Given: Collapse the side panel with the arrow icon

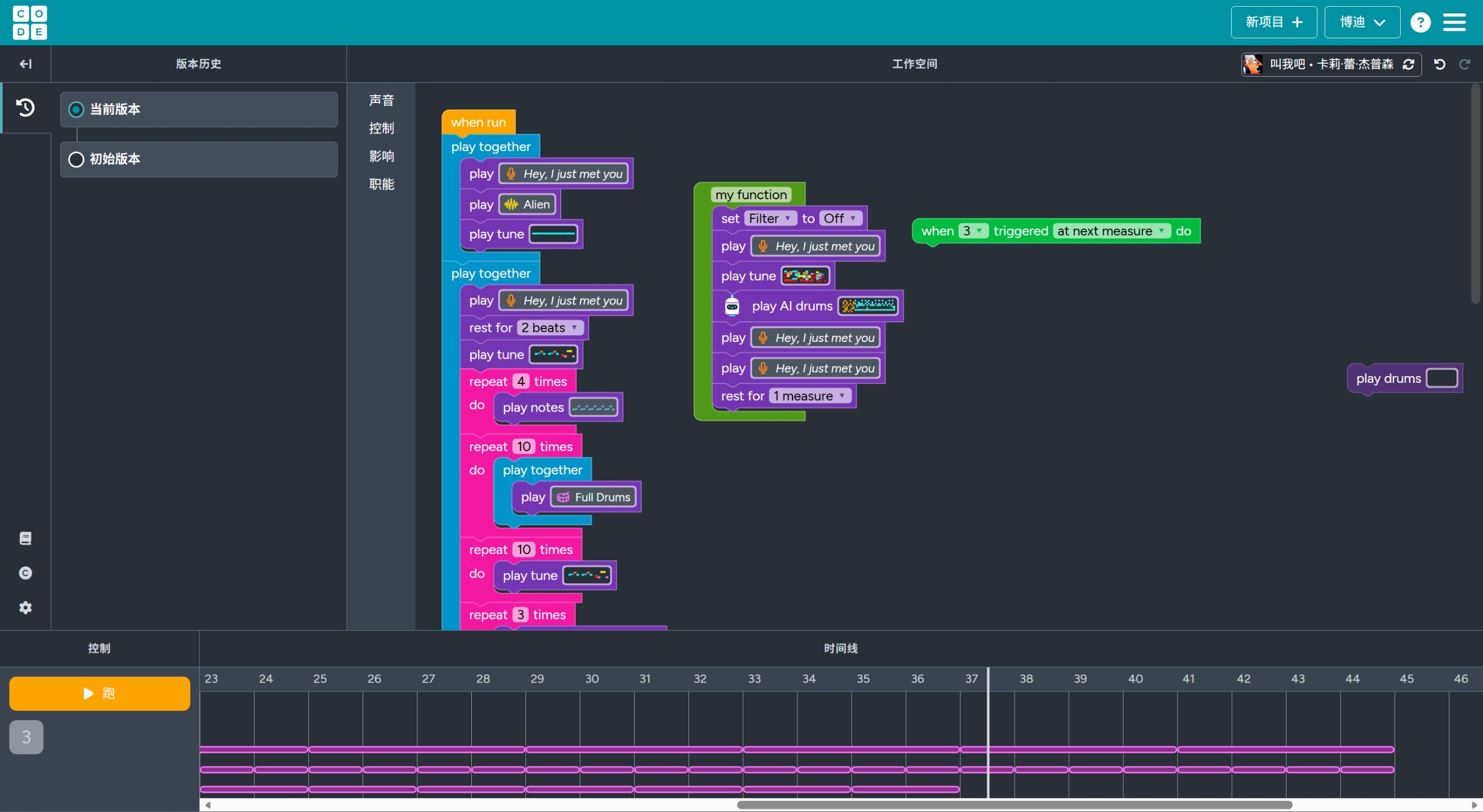Looking at the screenshot, I should click(25, 64).
